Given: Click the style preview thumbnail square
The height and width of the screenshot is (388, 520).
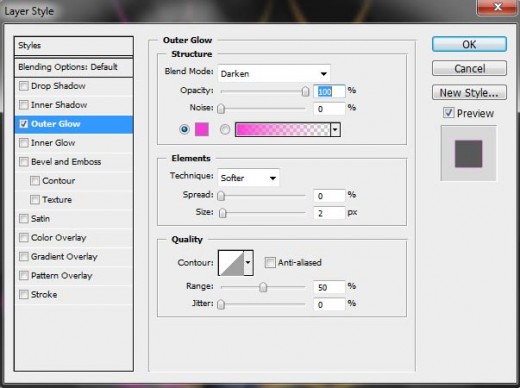Looking at the screenshot, I should [468, 154].
